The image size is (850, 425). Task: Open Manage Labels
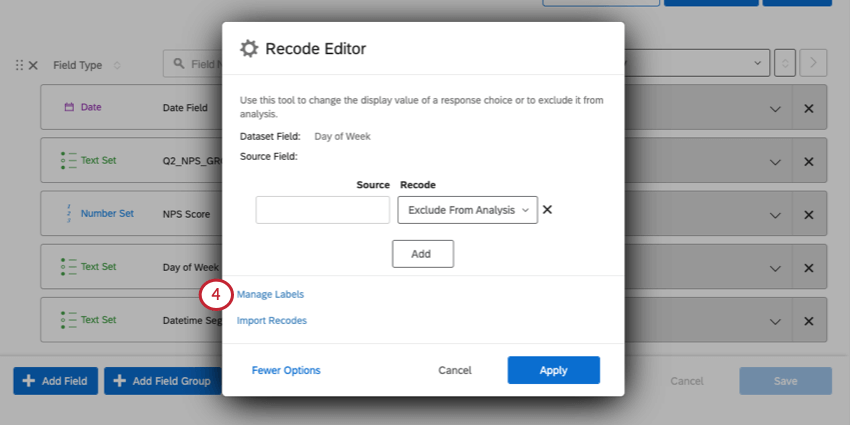pyautogui.click(x=270, y=295)
